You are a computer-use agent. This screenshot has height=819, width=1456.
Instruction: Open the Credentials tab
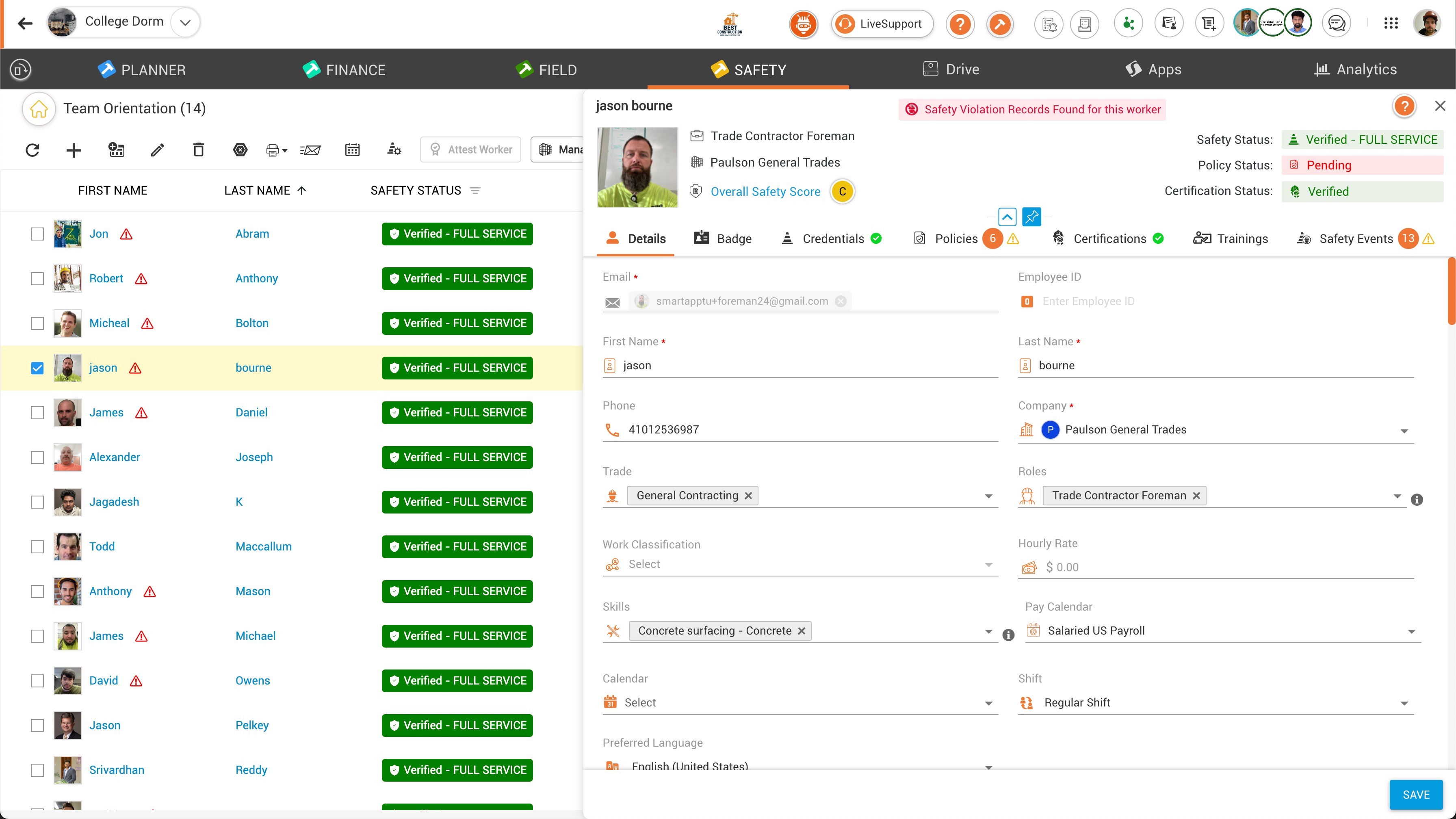pyautogui.click(x=831, y=238)
